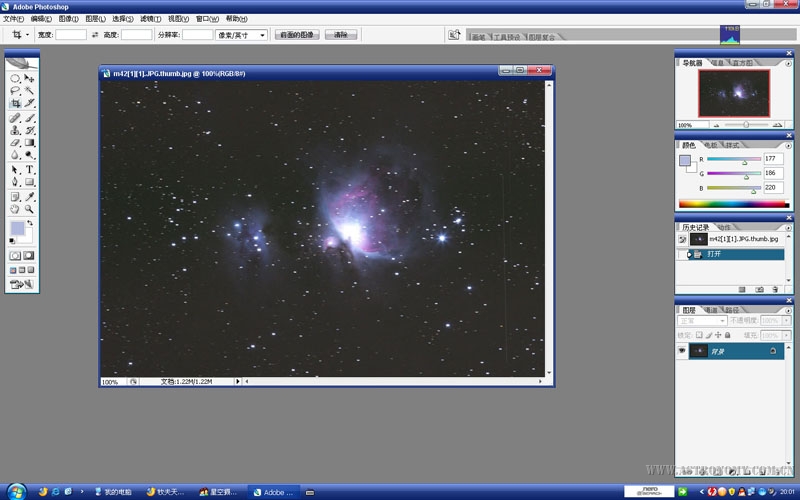Select the Lasso tool
Image resolution: width=800 pixels, height=500 pixels.
point(15,91)
